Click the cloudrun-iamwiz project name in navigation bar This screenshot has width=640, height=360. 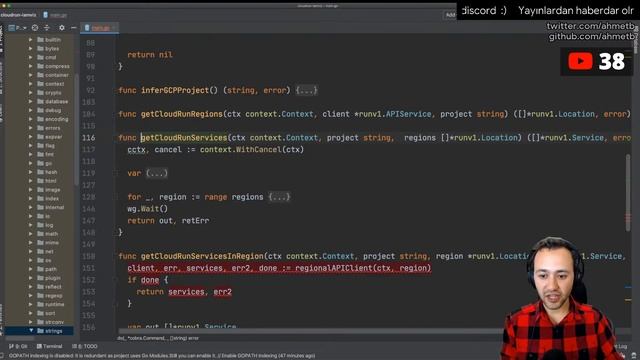pyautogui.click(x=18, y=15)
